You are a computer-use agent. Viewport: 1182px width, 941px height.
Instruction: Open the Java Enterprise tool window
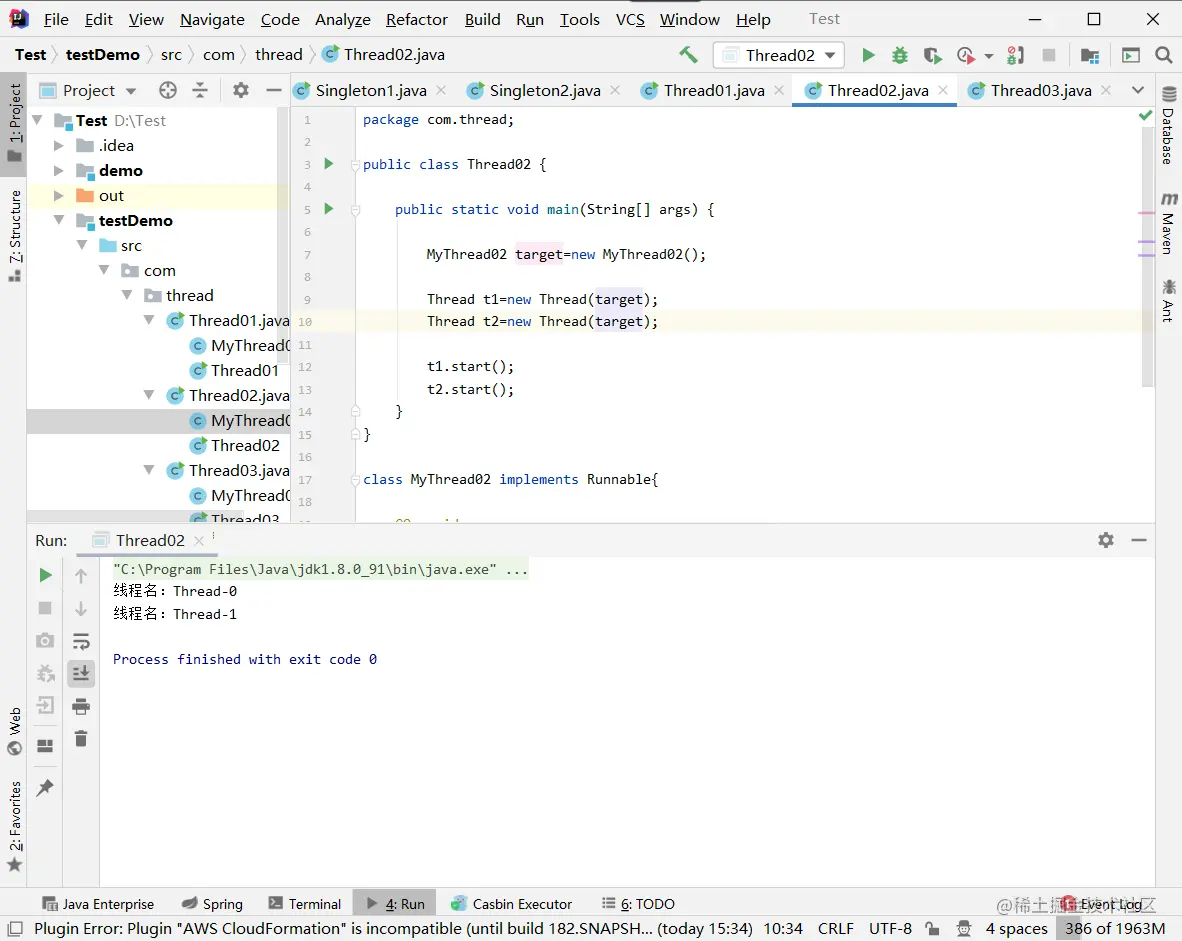[99, 903]
